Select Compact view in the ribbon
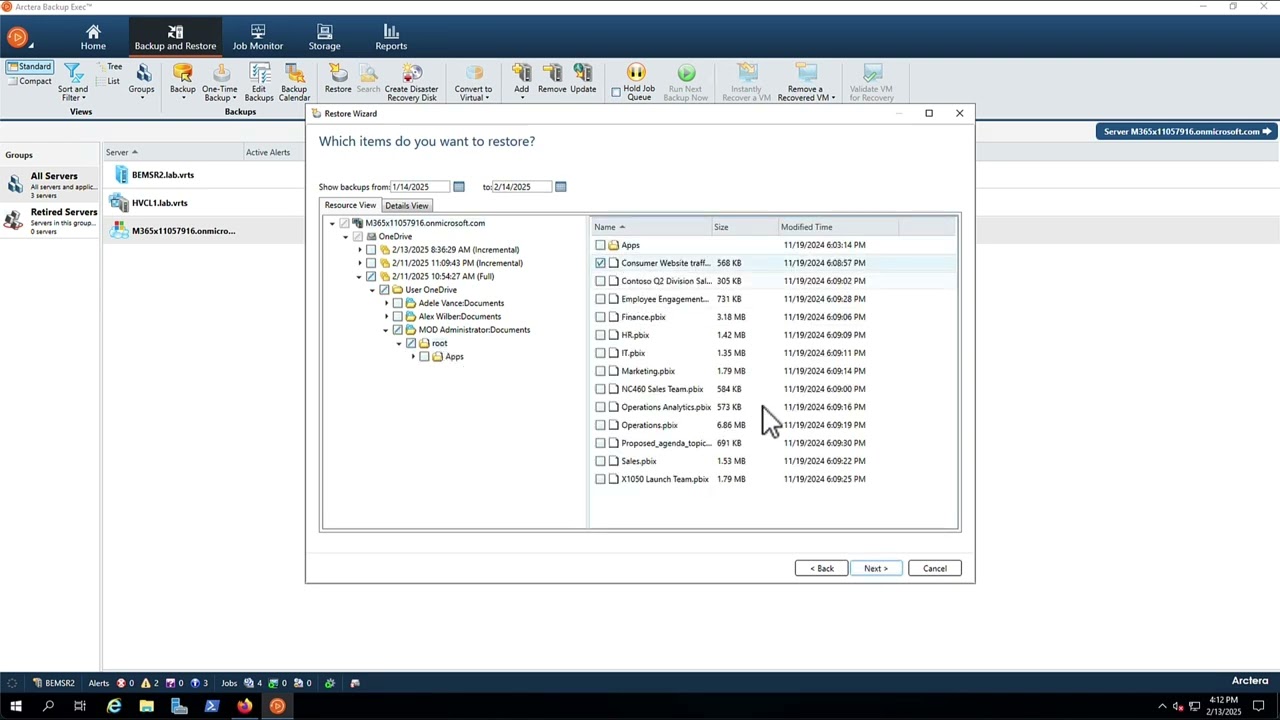 pos(29,81)
